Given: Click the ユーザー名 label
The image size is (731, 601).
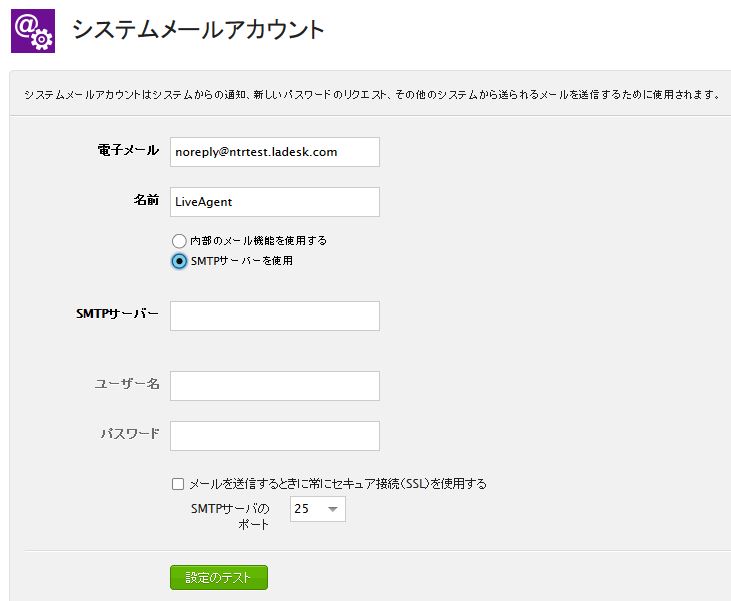Looking at the screenshot, I should coord(127,384).
